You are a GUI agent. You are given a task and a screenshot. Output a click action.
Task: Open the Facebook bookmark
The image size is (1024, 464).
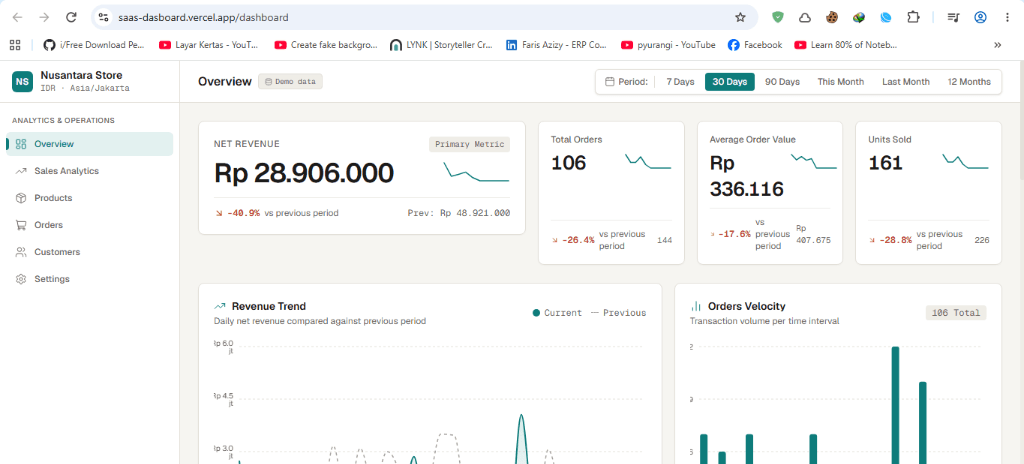[755, 45]
